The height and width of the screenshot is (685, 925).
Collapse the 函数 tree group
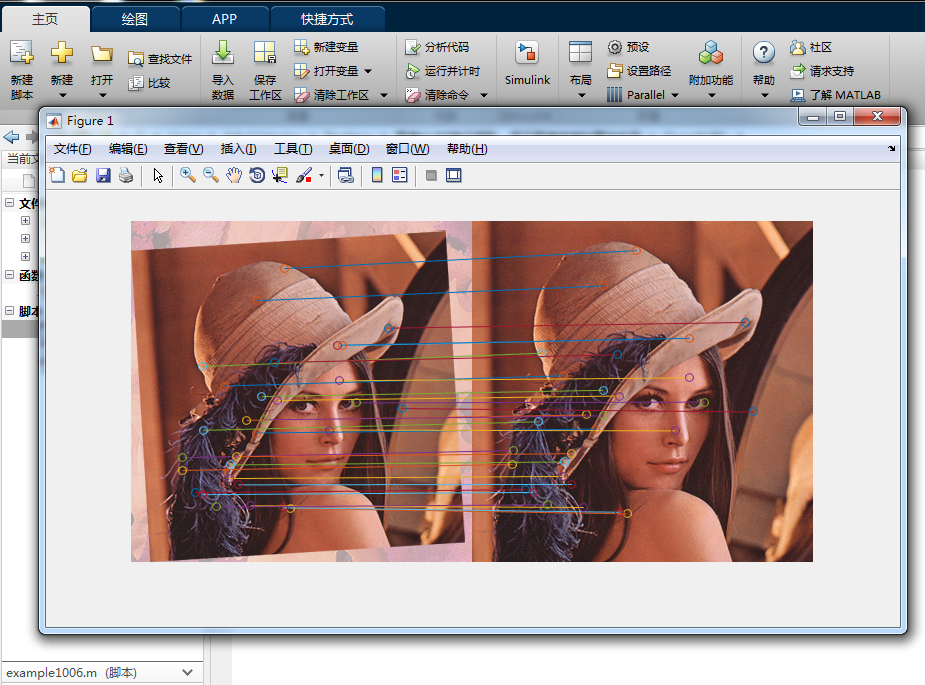(9, 274)
